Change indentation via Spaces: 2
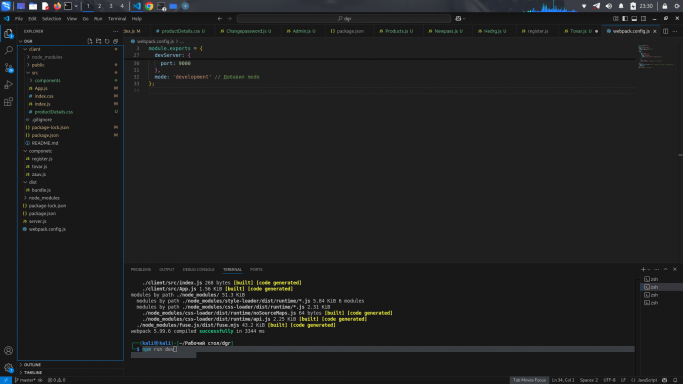 click(588, 380)
